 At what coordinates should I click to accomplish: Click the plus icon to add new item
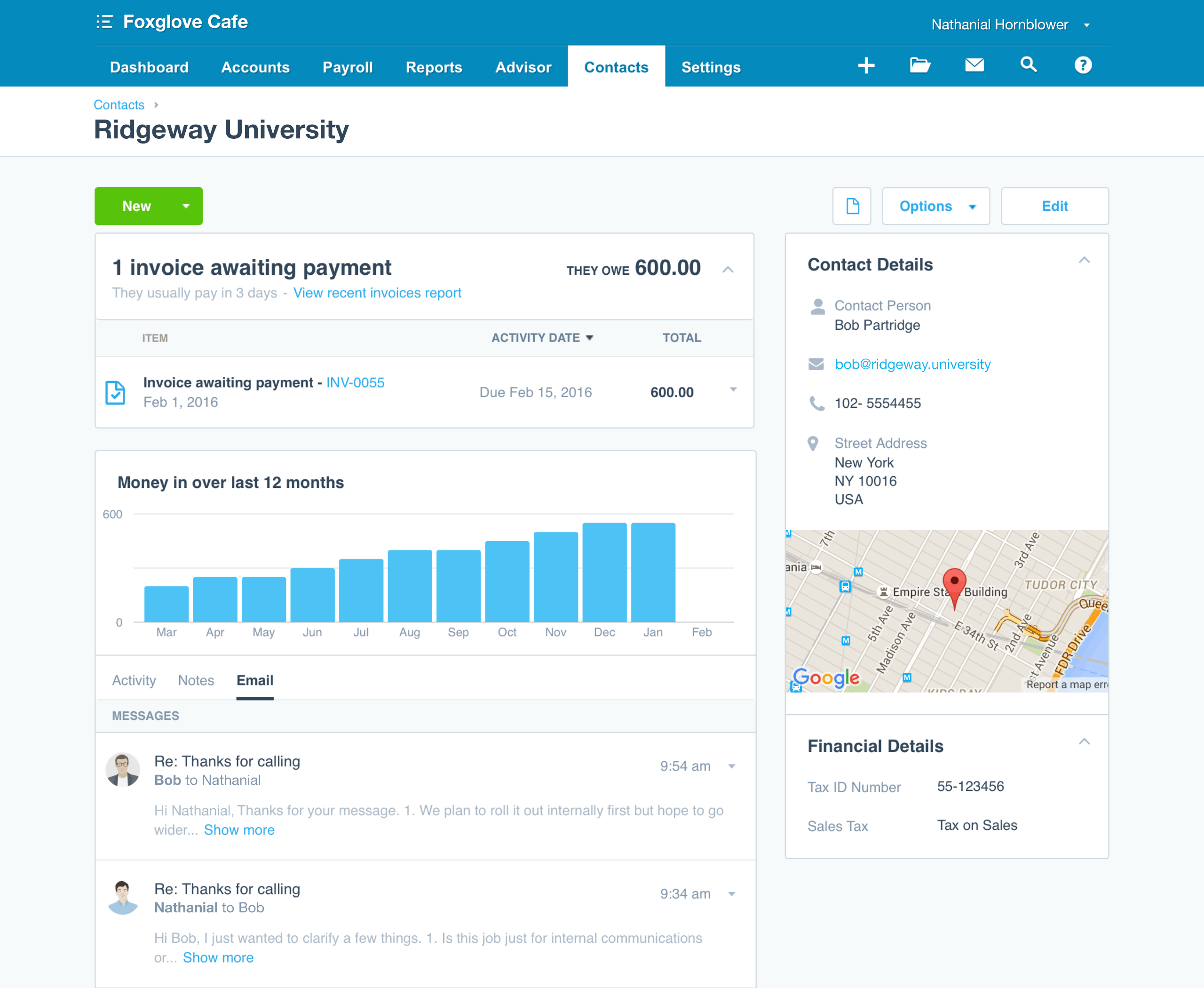(x=866, y=65)
